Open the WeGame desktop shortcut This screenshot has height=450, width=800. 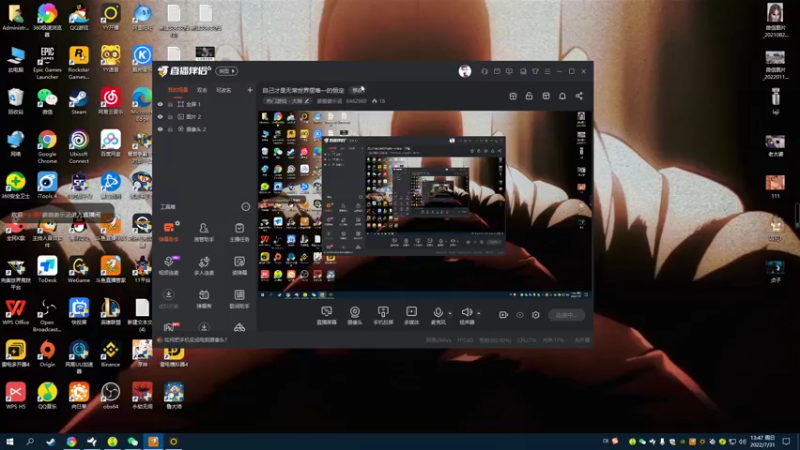(x=79, y=270)
